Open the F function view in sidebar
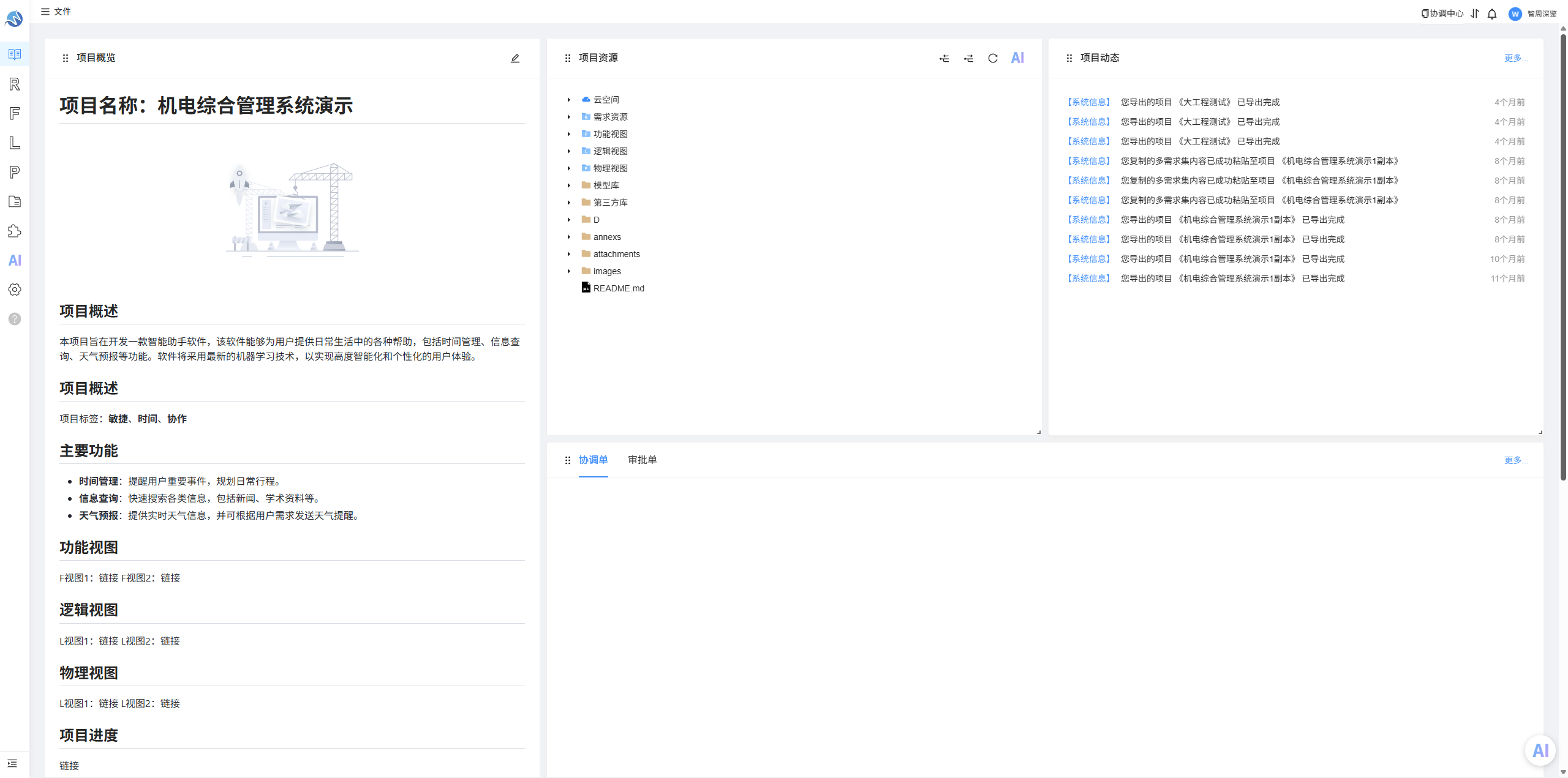The image size is (1568, 778). 15,113
